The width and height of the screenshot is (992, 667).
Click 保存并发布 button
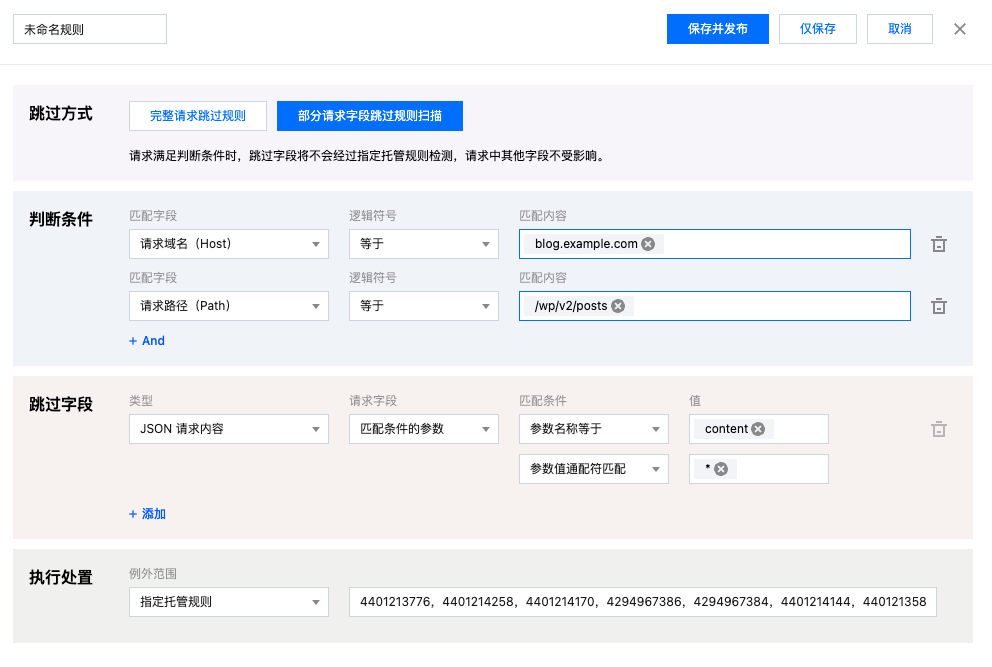pos(717,29)
